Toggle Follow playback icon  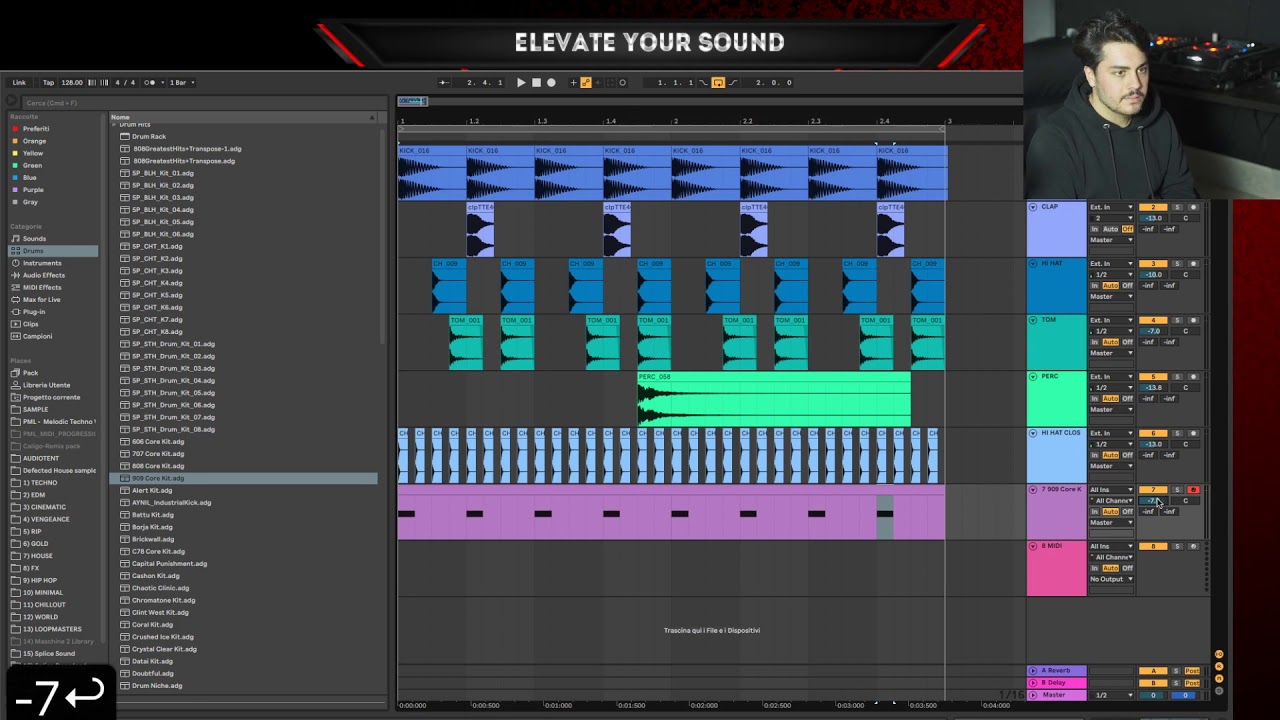coord(444,82)
